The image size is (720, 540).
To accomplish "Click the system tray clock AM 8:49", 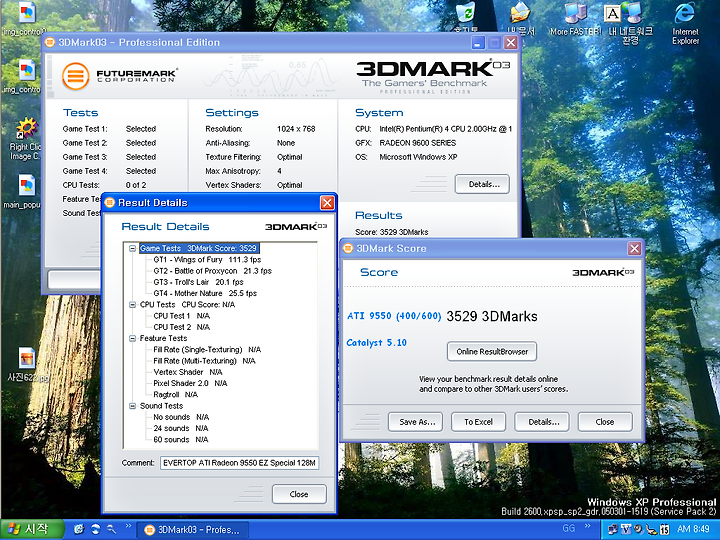I will tap(693, 529).
